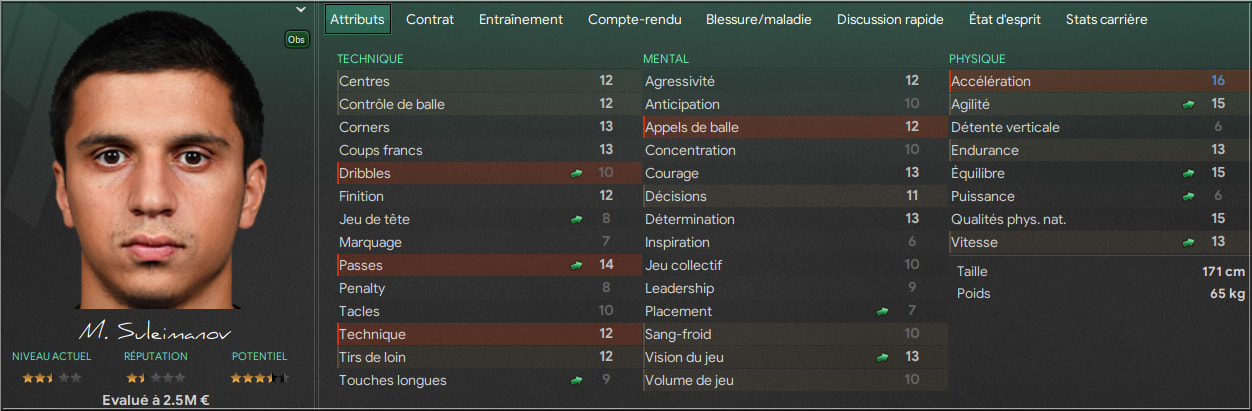Select the highlighted Accélération attribute row
This screenshot has height=411, width=1252.
(1098, 81)
